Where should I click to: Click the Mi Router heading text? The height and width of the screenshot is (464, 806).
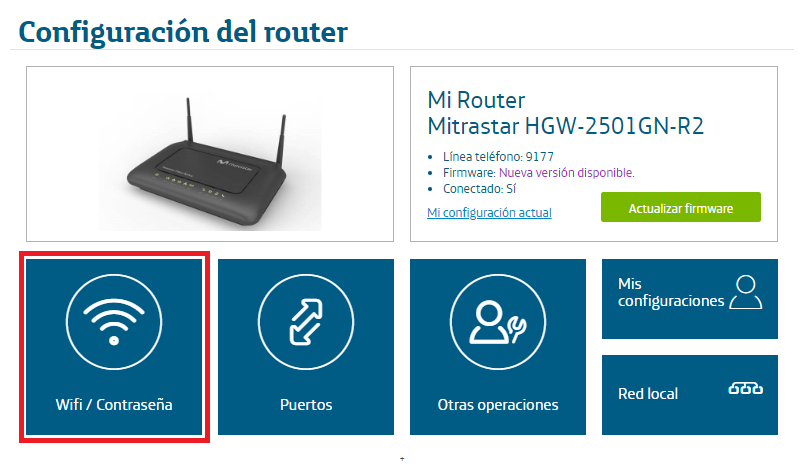(x=476, y=100)
